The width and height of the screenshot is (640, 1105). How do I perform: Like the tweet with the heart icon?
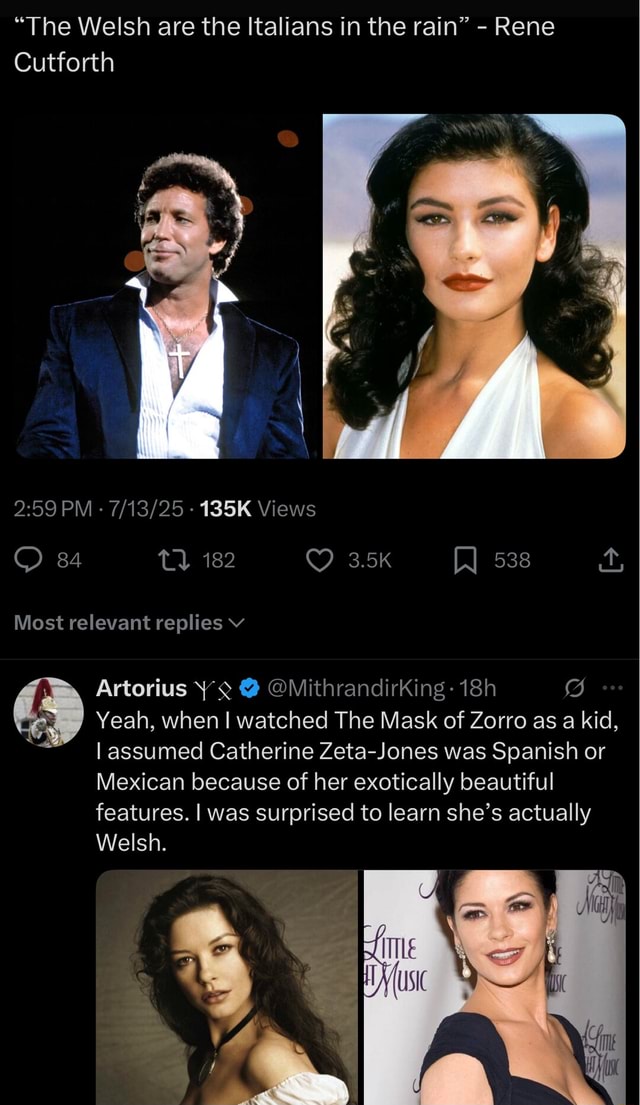(319, 560)
